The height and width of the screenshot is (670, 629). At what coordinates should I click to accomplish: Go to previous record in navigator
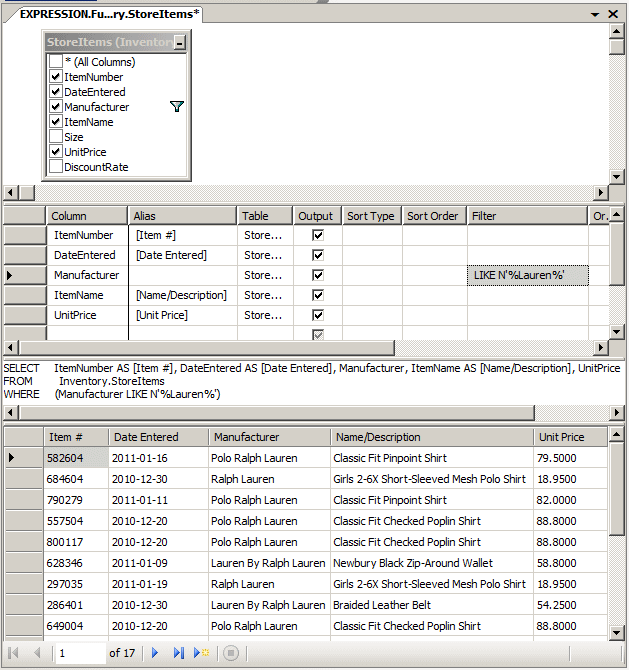(37, 652)
